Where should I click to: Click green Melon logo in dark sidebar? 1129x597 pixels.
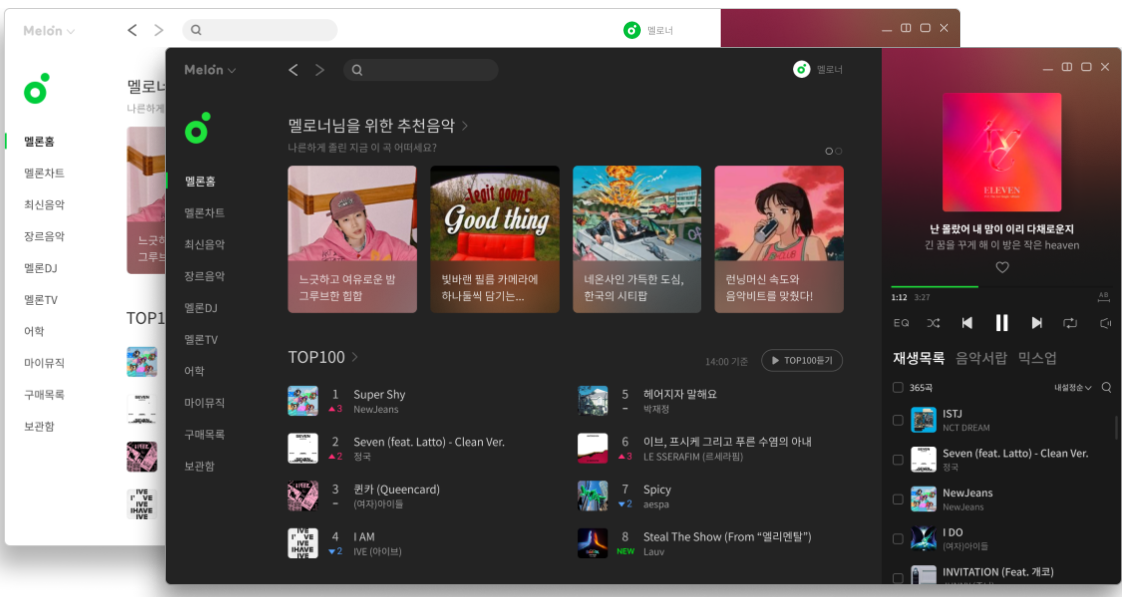tap(197, 128)
